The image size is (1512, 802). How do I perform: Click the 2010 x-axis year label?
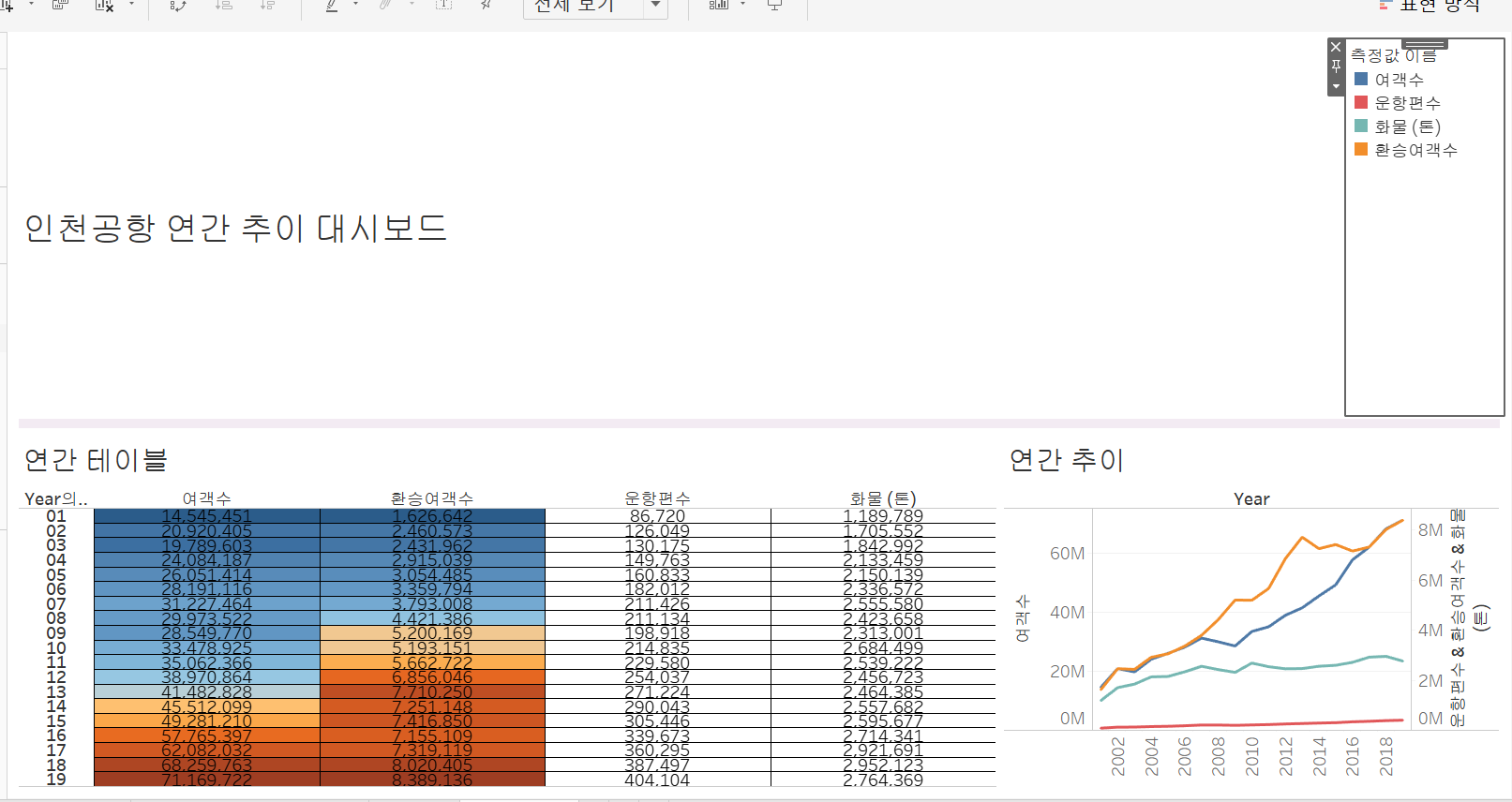(x=1252, y=756)
